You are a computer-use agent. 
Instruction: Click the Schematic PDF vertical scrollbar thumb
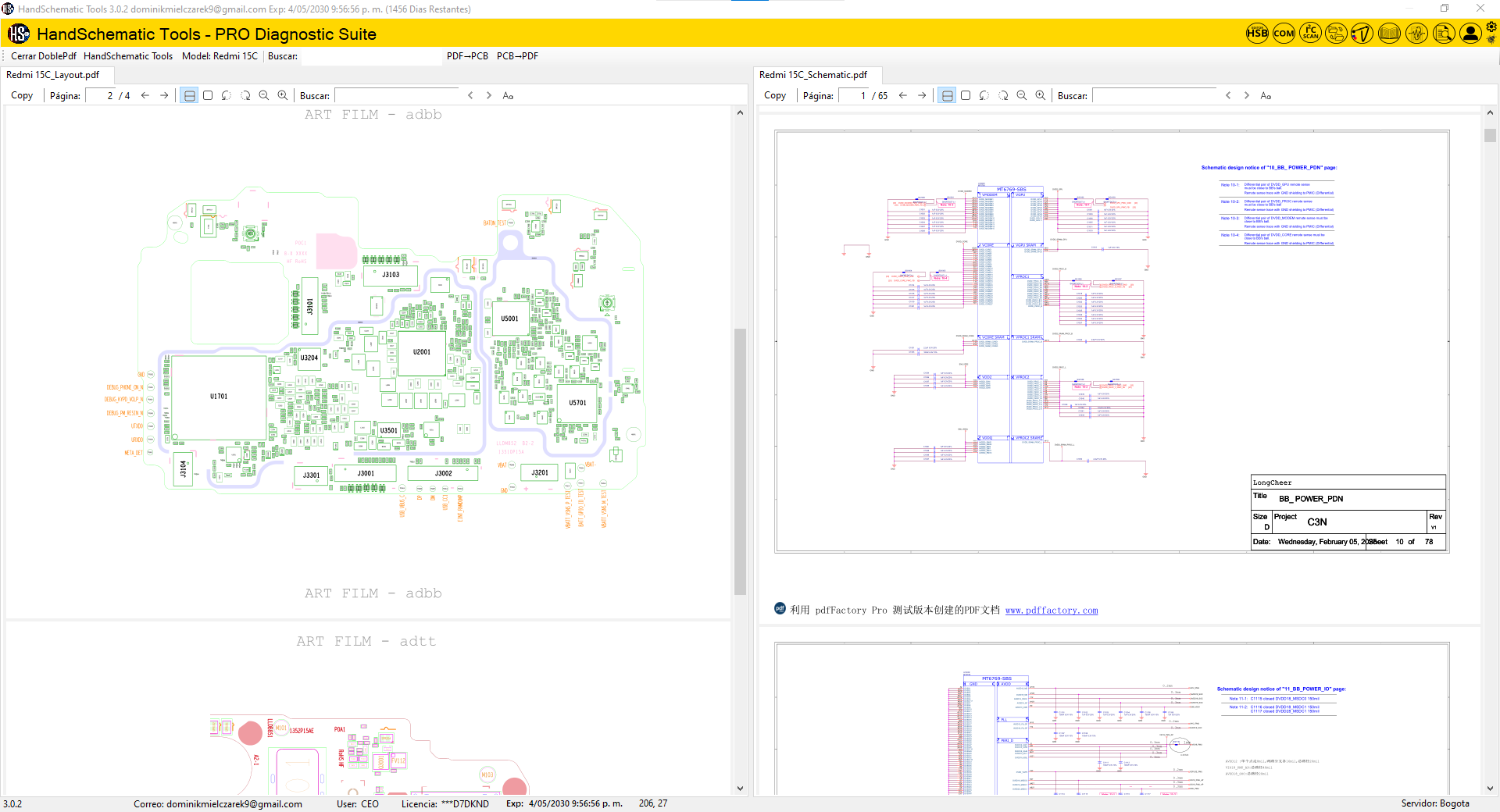coord(1490,135)
